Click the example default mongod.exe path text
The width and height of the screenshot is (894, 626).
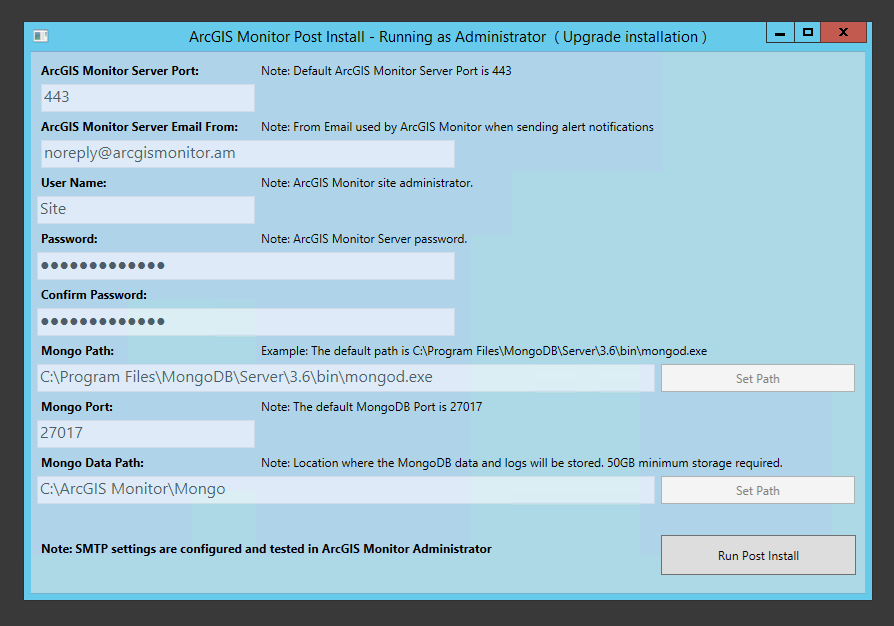[484, 351]
